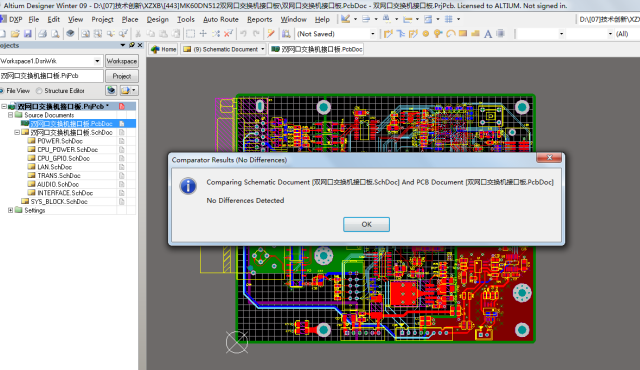The height and width of the screenshot is (370, 640).
Task: Click the project name PrjPcb input field
Action: (x=51, y=76)
